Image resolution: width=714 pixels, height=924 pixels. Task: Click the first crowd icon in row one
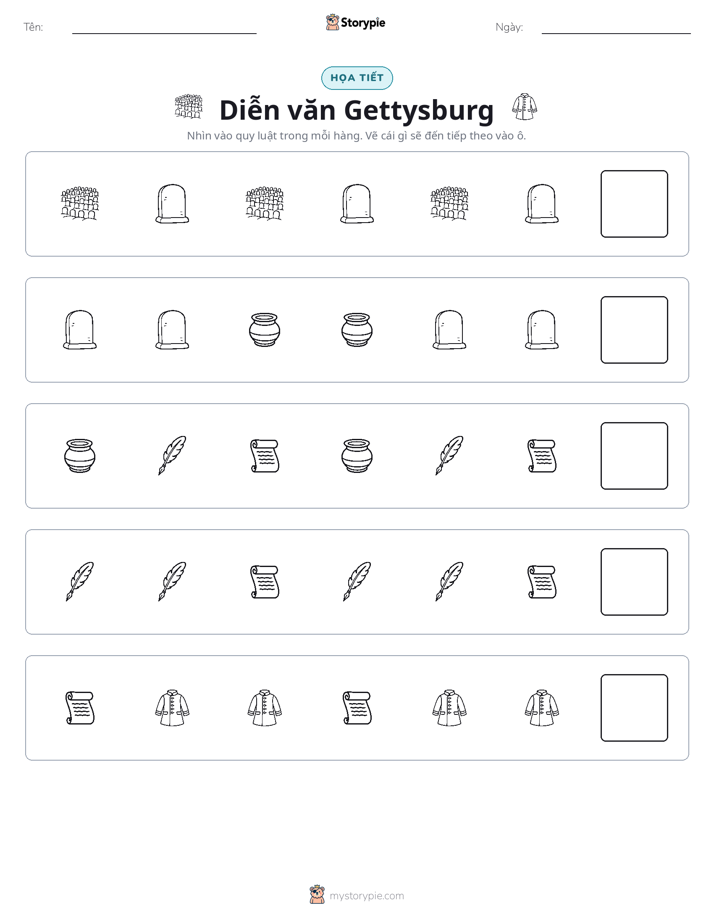(80, 204)
